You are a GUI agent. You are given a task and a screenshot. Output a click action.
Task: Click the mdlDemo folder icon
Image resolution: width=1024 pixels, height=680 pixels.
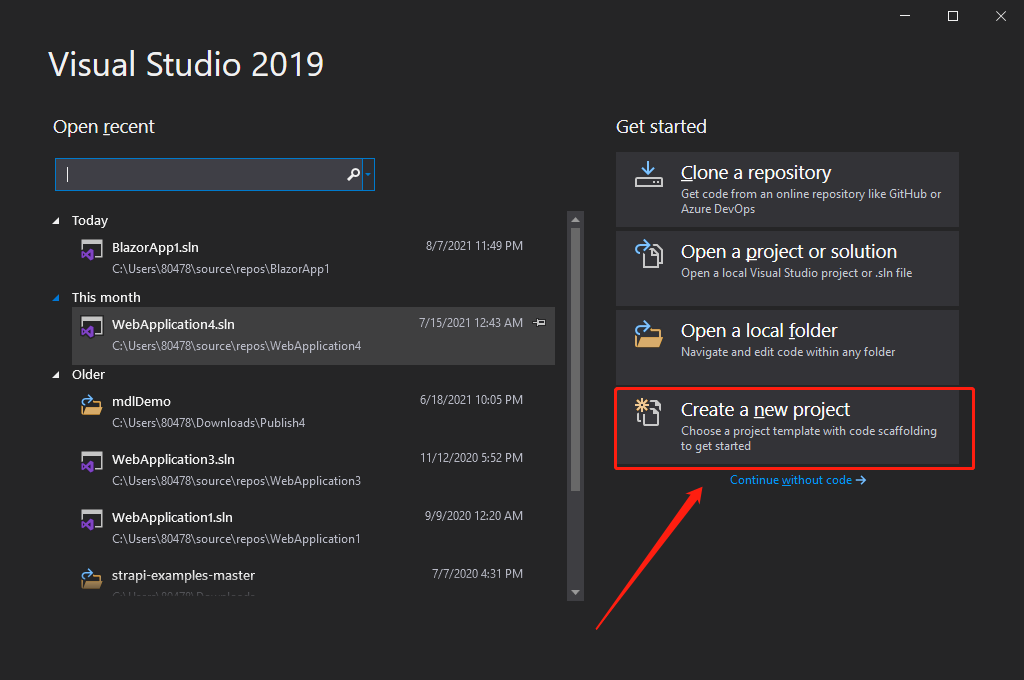(92, 405)
